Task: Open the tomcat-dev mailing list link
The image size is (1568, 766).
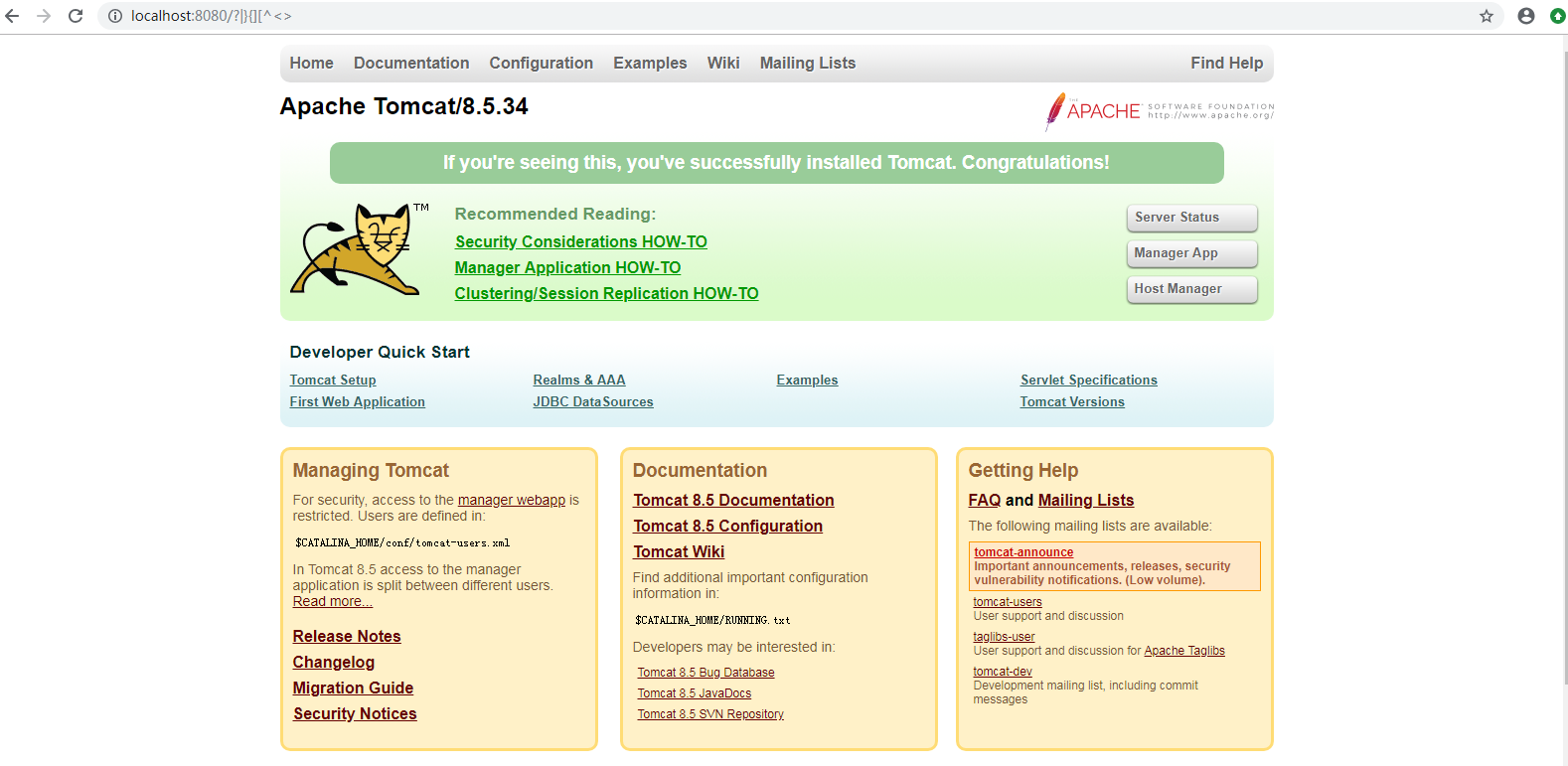Action: (1003, 672)
